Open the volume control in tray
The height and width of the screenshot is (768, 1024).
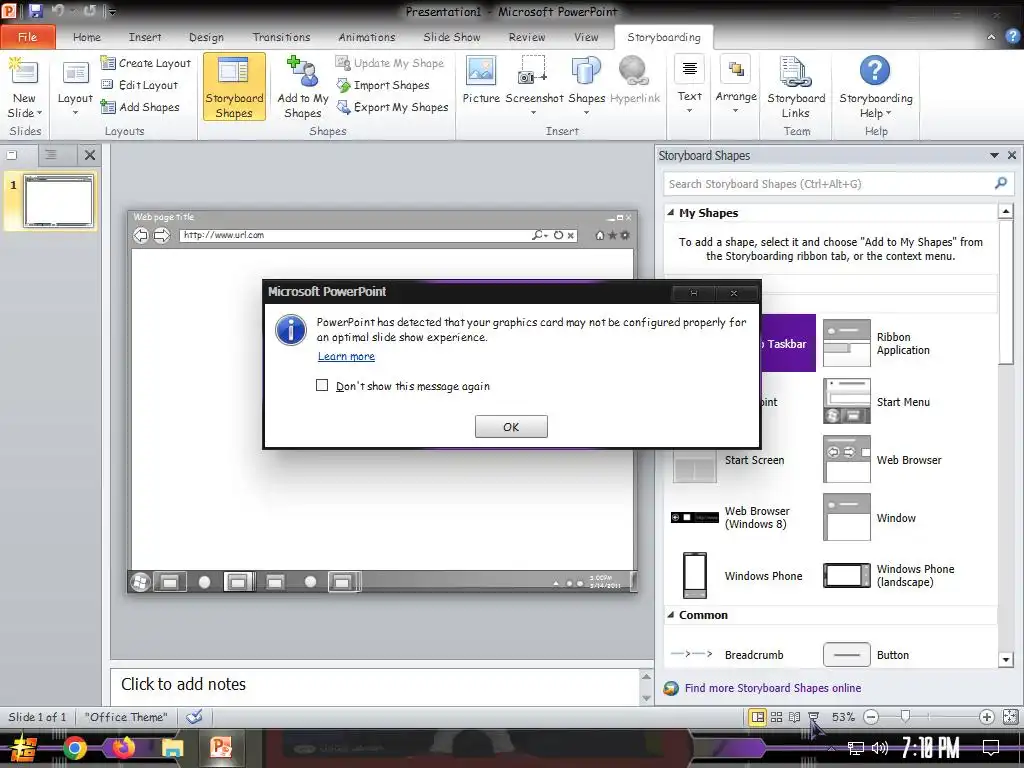880,748
